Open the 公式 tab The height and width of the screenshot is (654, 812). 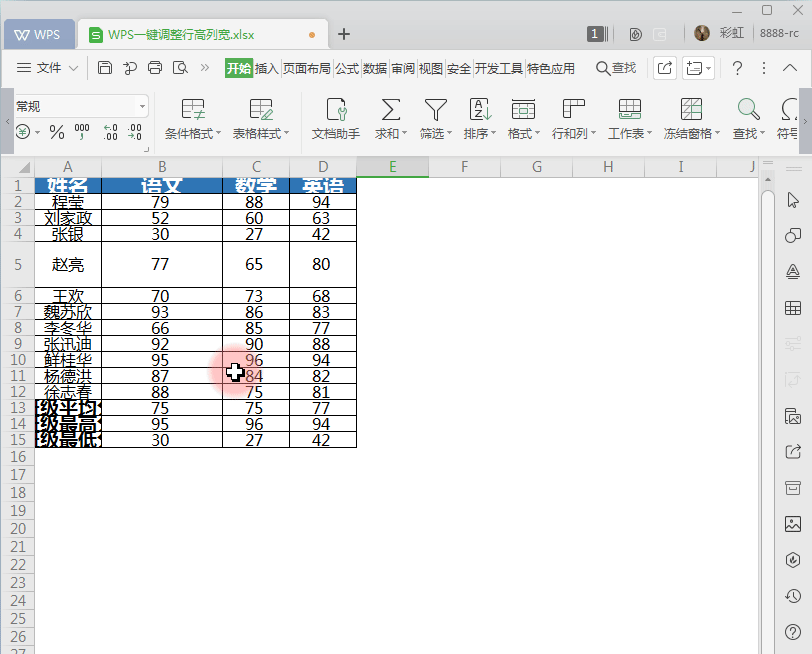point(347,68)
